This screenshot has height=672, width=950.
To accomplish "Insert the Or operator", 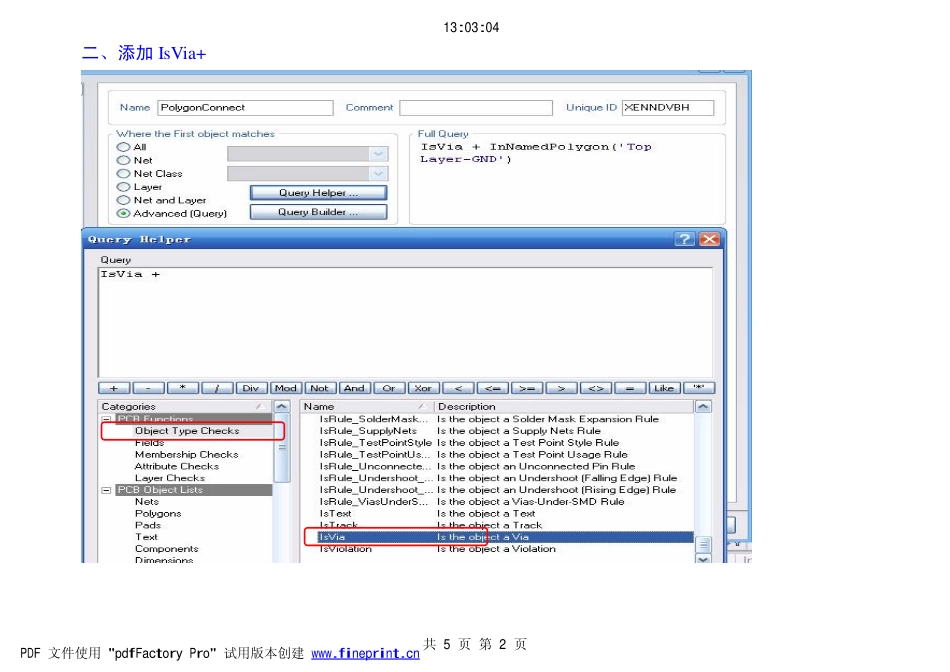I will tap(390, 388).
